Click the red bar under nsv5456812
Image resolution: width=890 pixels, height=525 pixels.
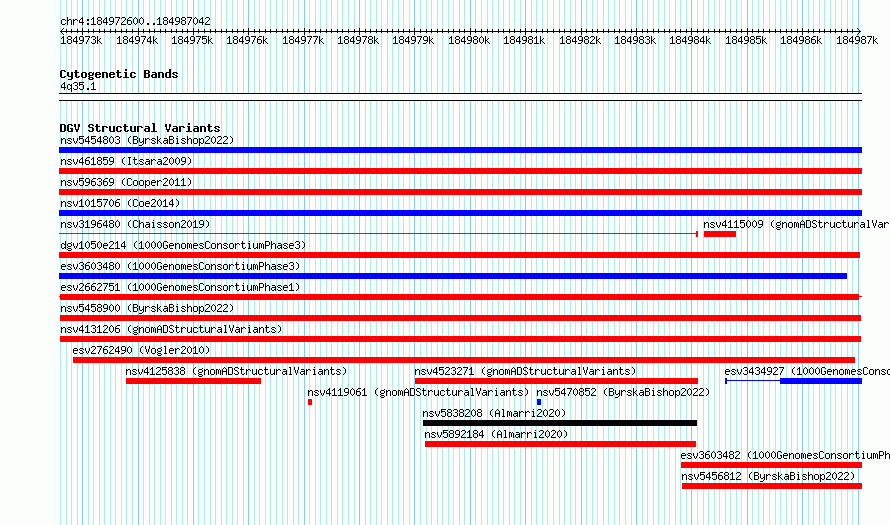point(772,486)
